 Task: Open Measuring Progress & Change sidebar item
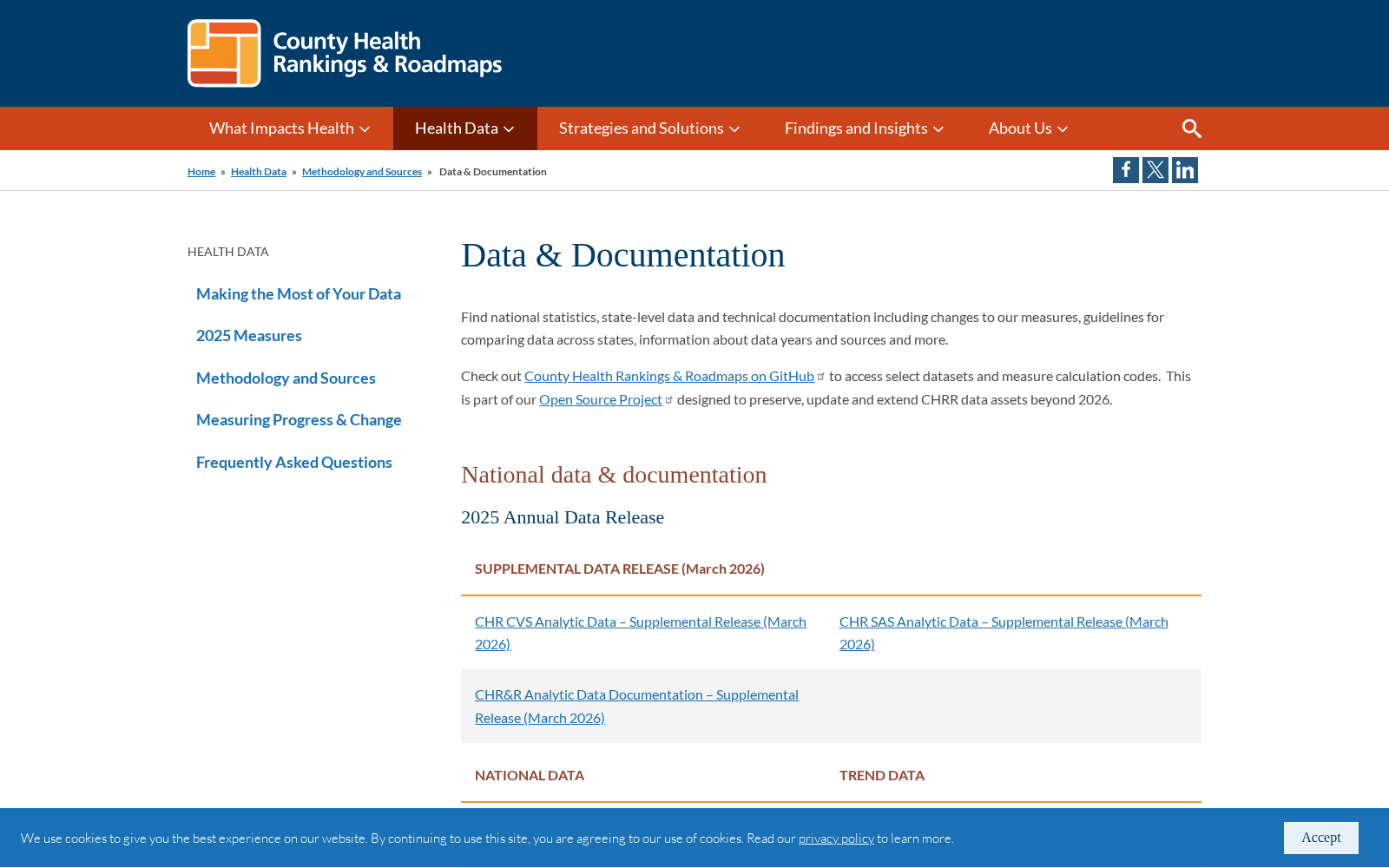pos(299,420)
